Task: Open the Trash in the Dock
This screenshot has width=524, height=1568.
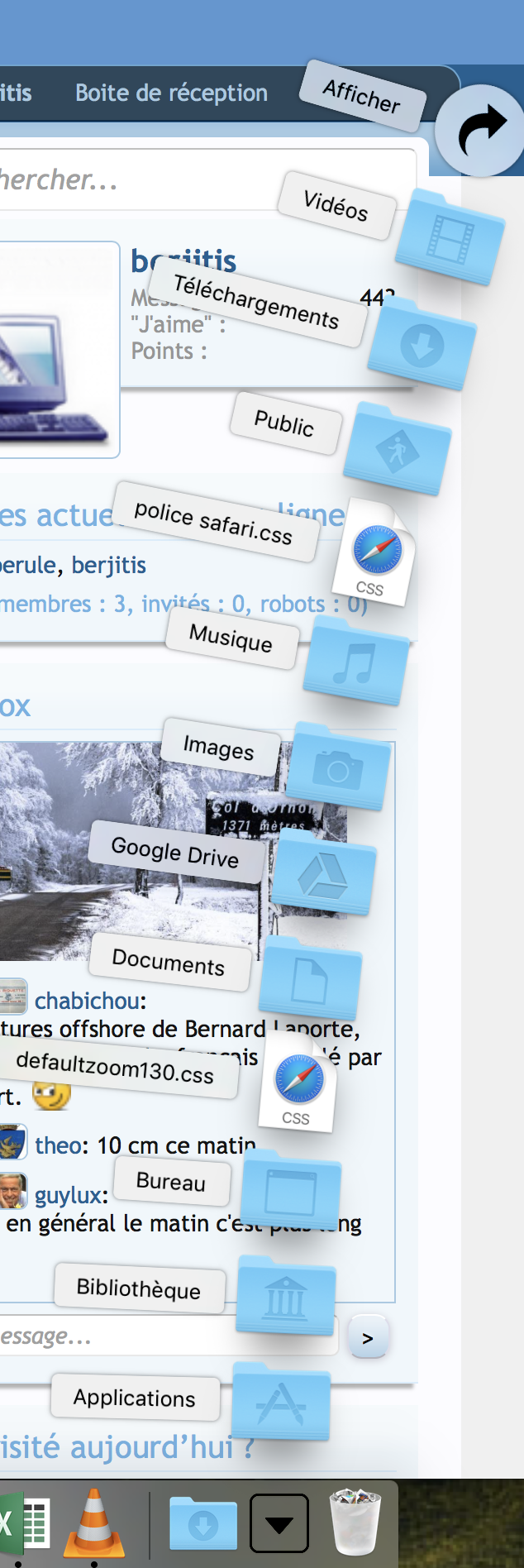Action: click(355, 1523)
